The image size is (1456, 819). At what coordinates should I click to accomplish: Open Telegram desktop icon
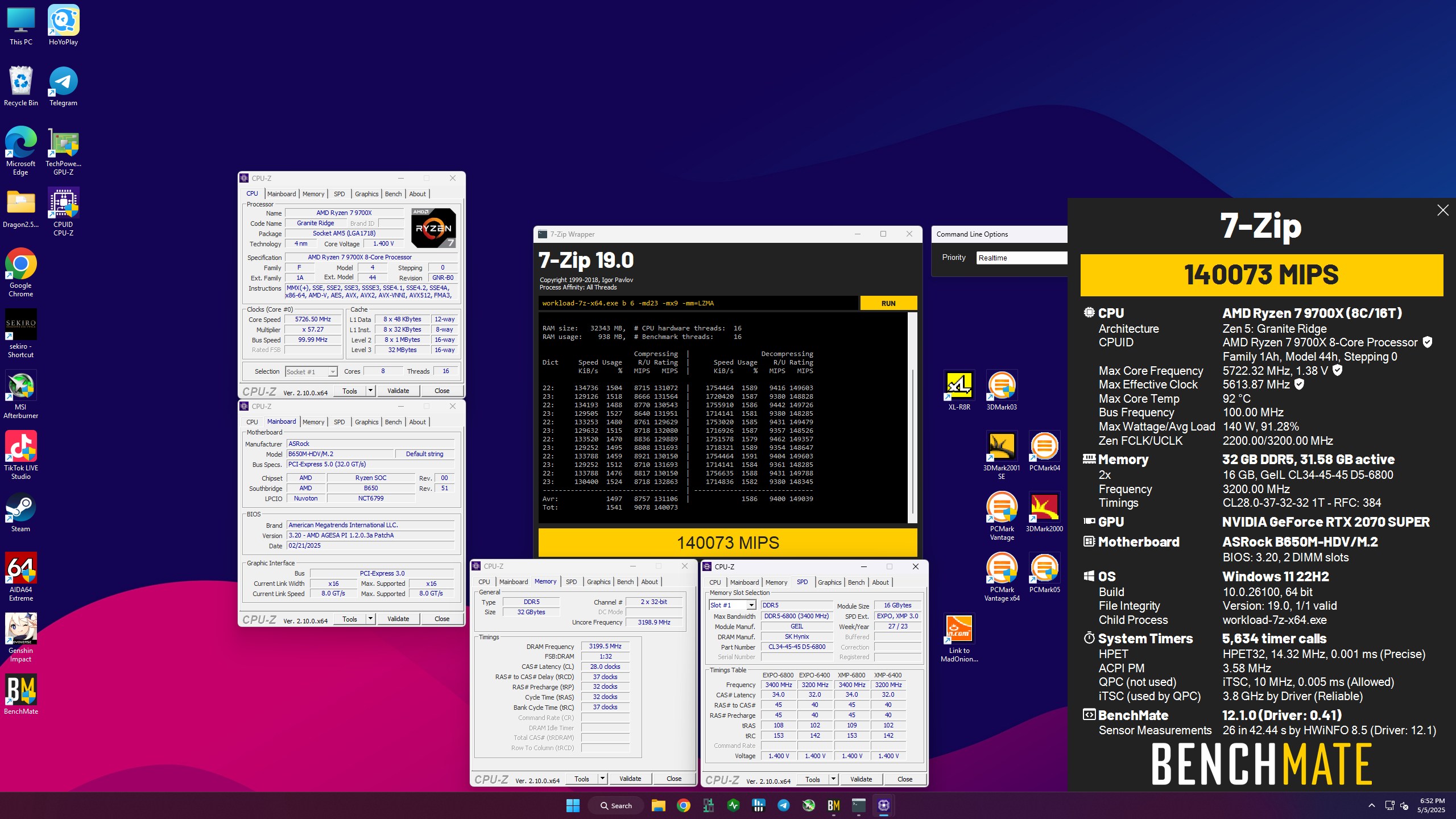click(63, 86)
